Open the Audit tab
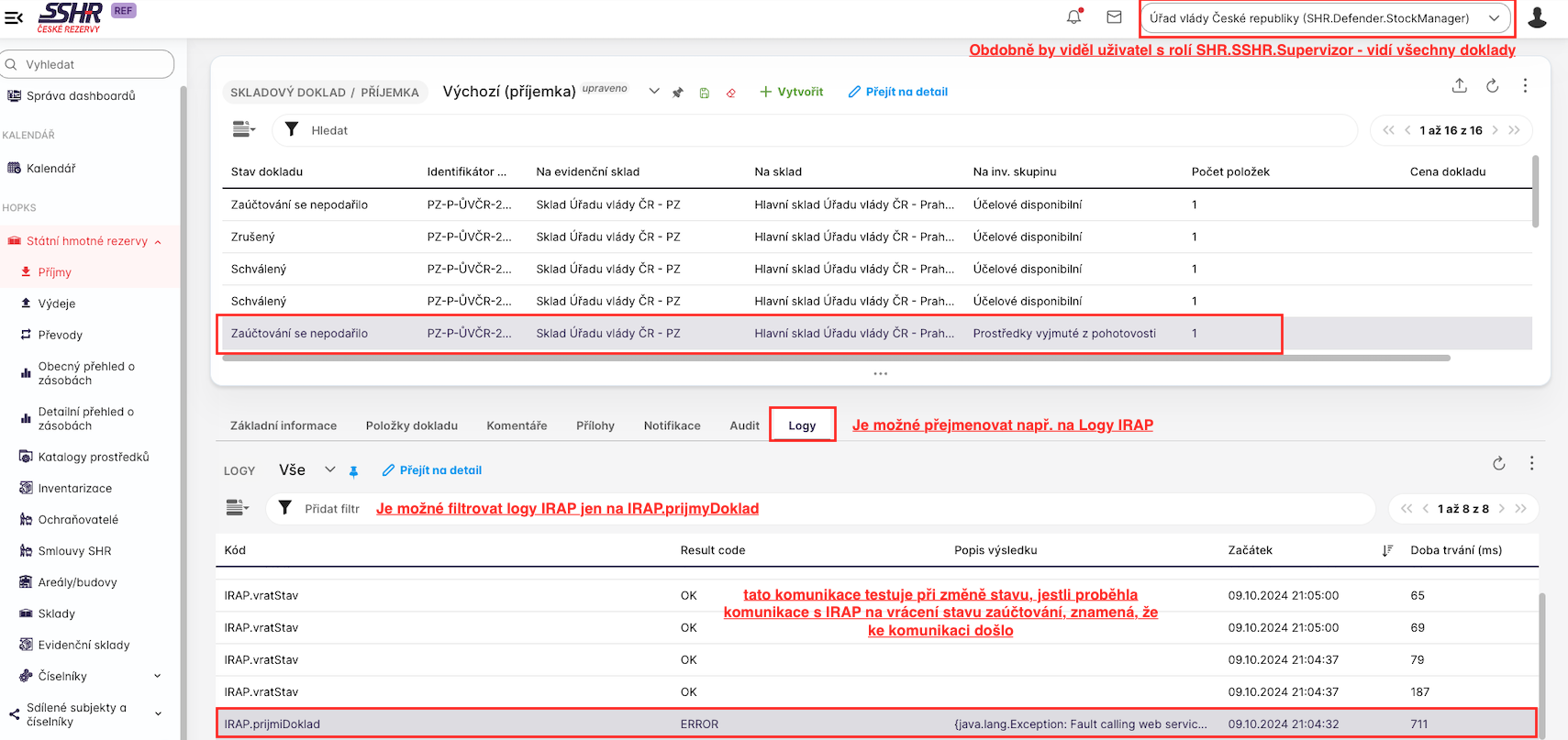 coord(744,425)
